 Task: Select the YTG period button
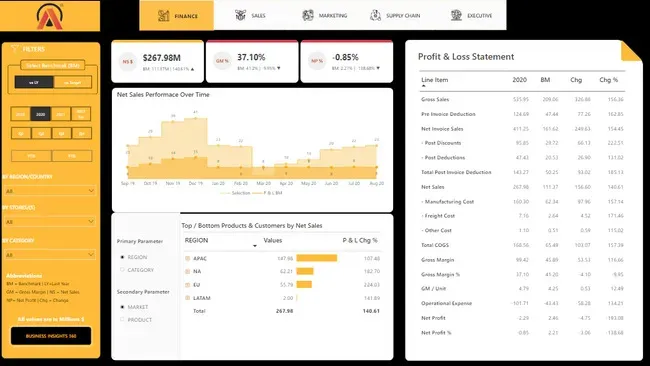72,156
